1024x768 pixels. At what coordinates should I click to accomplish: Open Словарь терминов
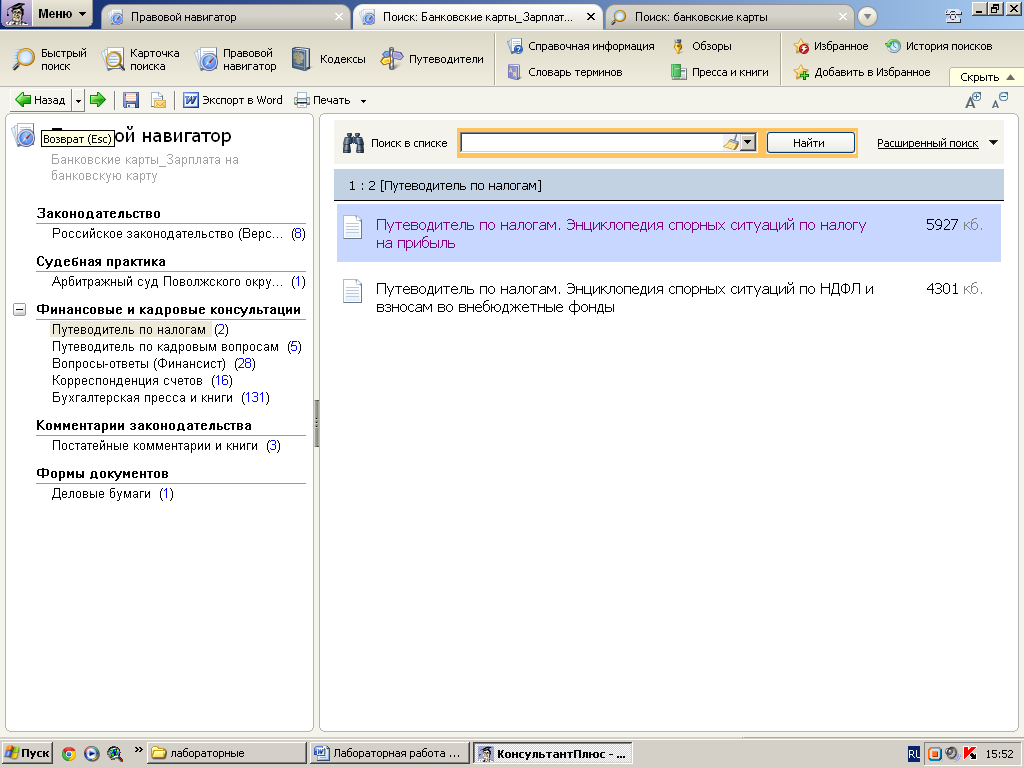tap(566, 72)
